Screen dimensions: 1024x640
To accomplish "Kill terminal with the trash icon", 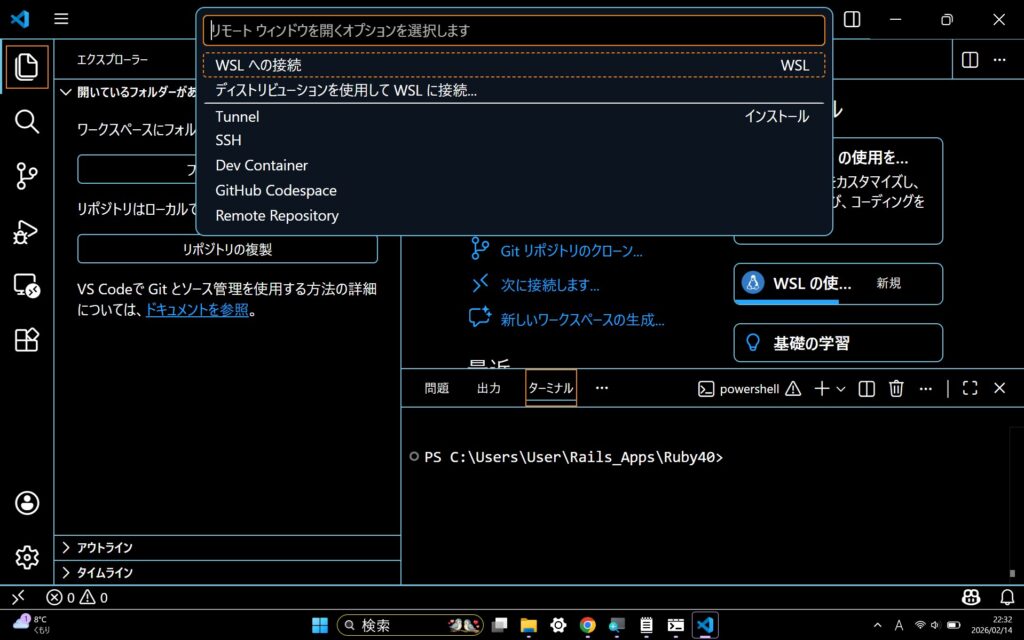I will 897,388.
